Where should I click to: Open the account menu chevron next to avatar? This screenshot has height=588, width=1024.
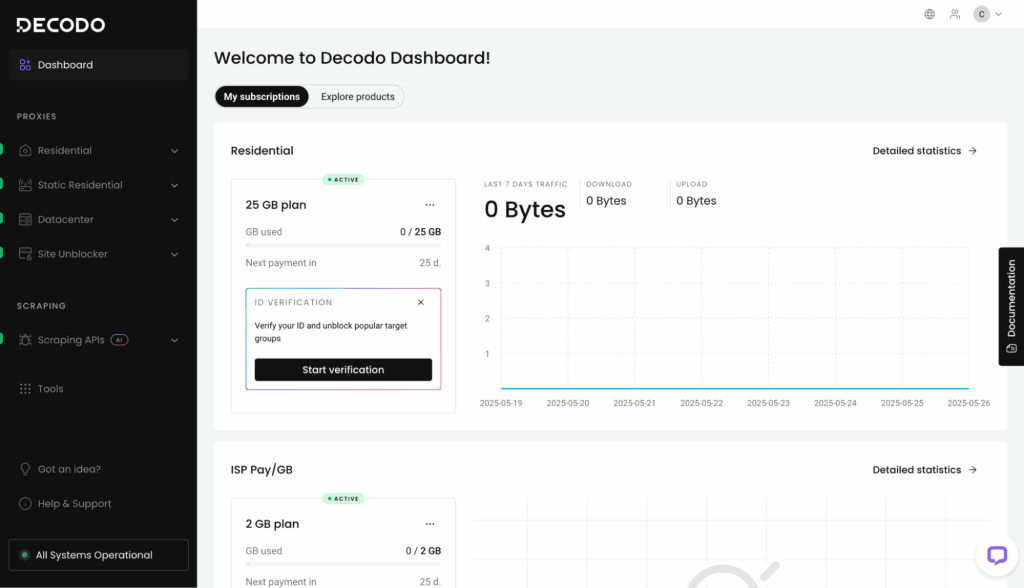(997, 14)
